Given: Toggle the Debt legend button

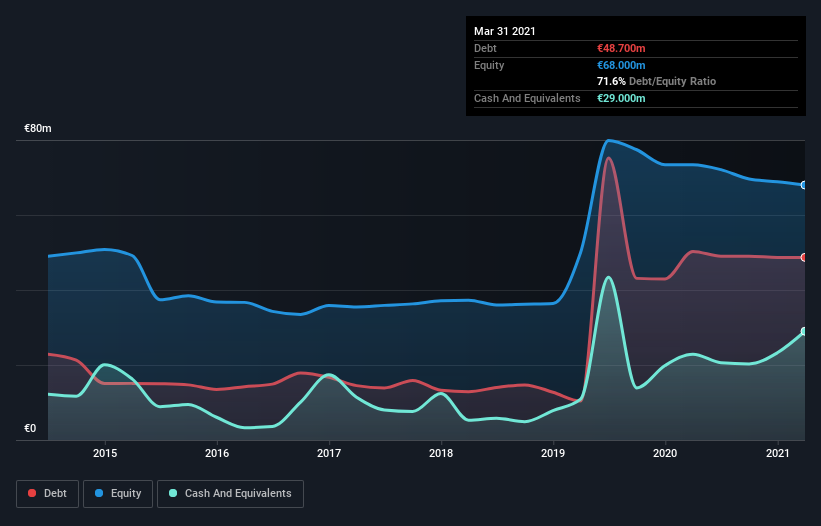Looking at the screenshot, I should tap(47, 494).
